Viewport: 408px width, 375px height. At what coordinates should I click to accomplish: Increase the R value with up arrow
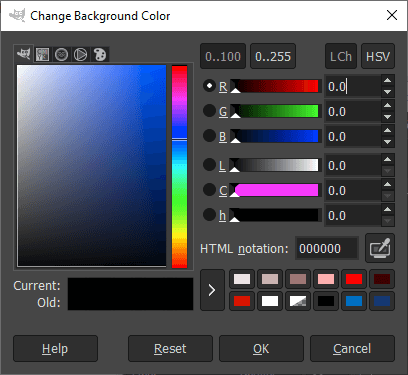tap(387, 80)
